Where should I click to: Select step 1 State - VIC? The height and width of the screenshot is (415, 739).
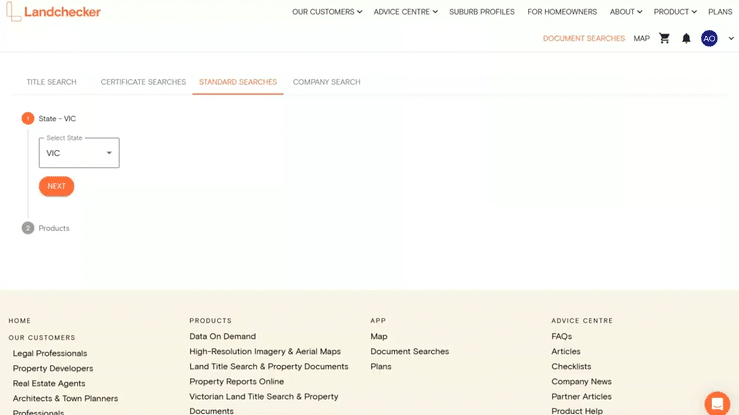coord(49,118)
